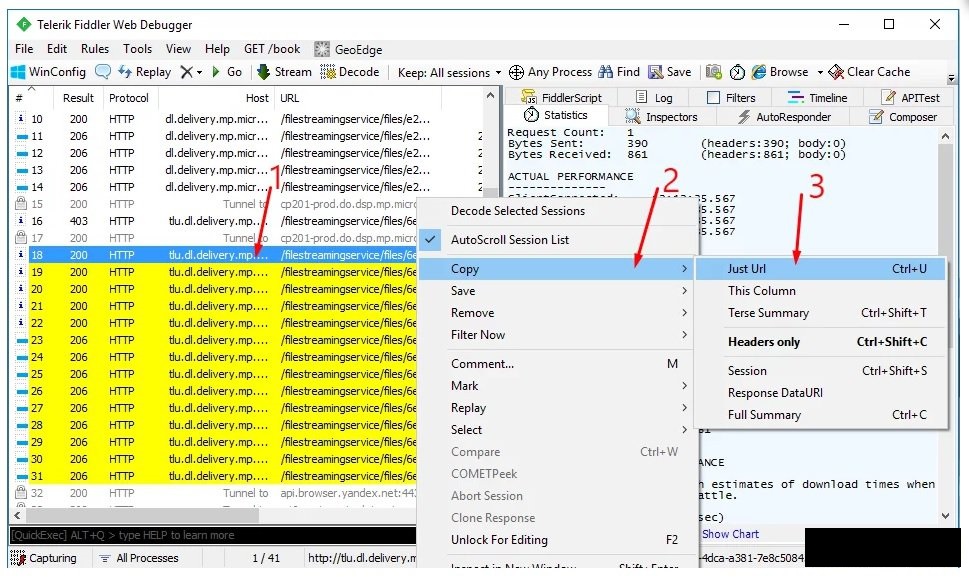Switch to the Log tab
The image size is (969, 577).
[x=654, y=98]
